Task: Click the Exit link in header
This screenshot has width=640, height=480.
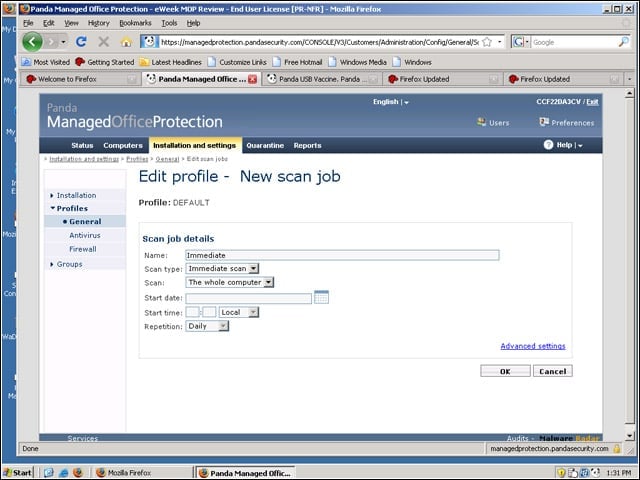Action: tap(592, 102)
